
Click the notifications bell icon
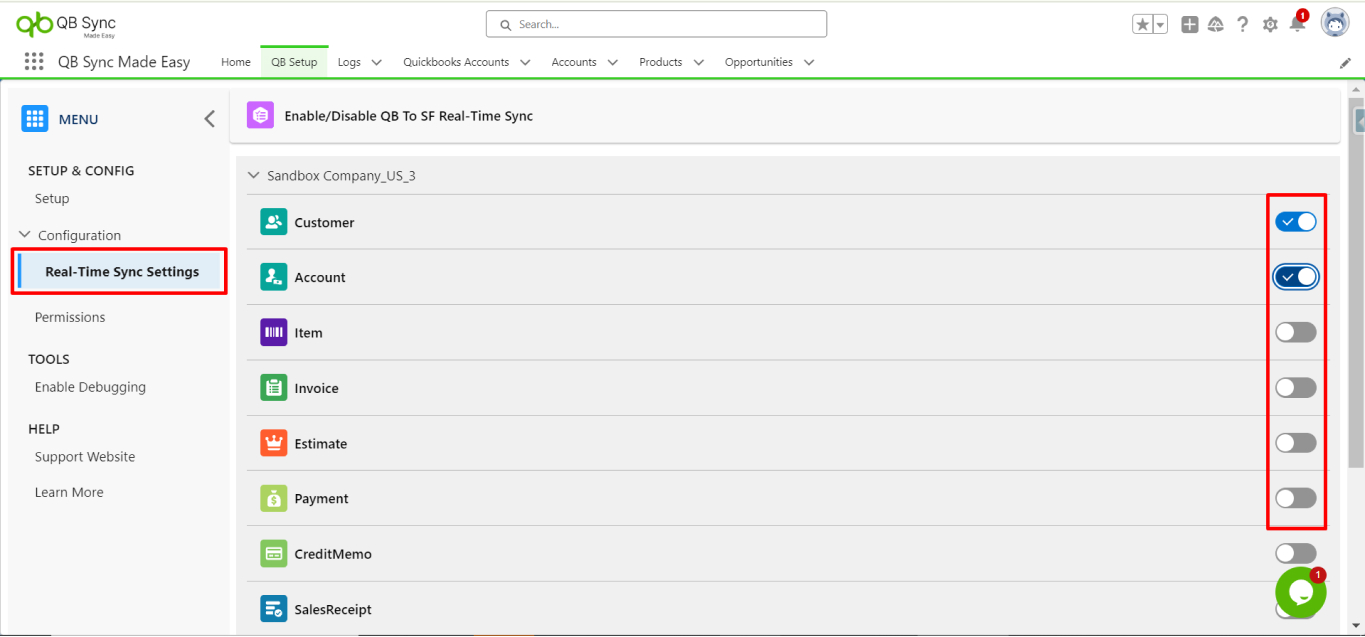coord(1297,25)
